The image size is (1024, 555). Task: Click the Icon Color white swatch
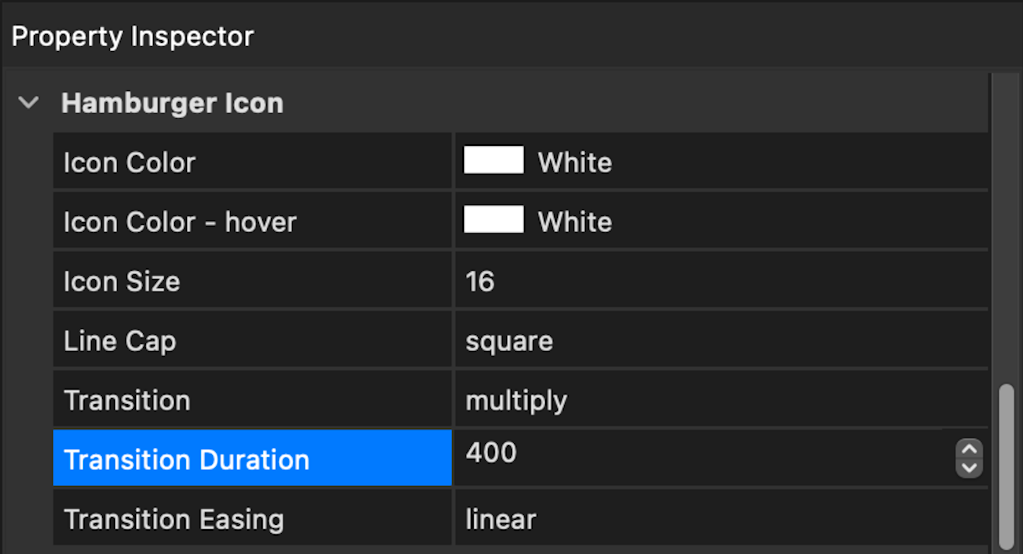[494, 160]
